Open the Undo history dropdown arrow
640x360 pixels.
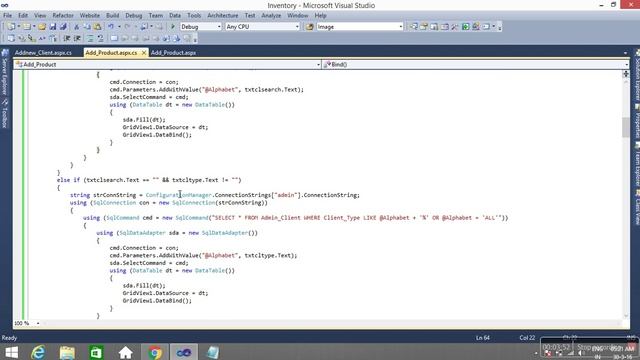[119, 27]
